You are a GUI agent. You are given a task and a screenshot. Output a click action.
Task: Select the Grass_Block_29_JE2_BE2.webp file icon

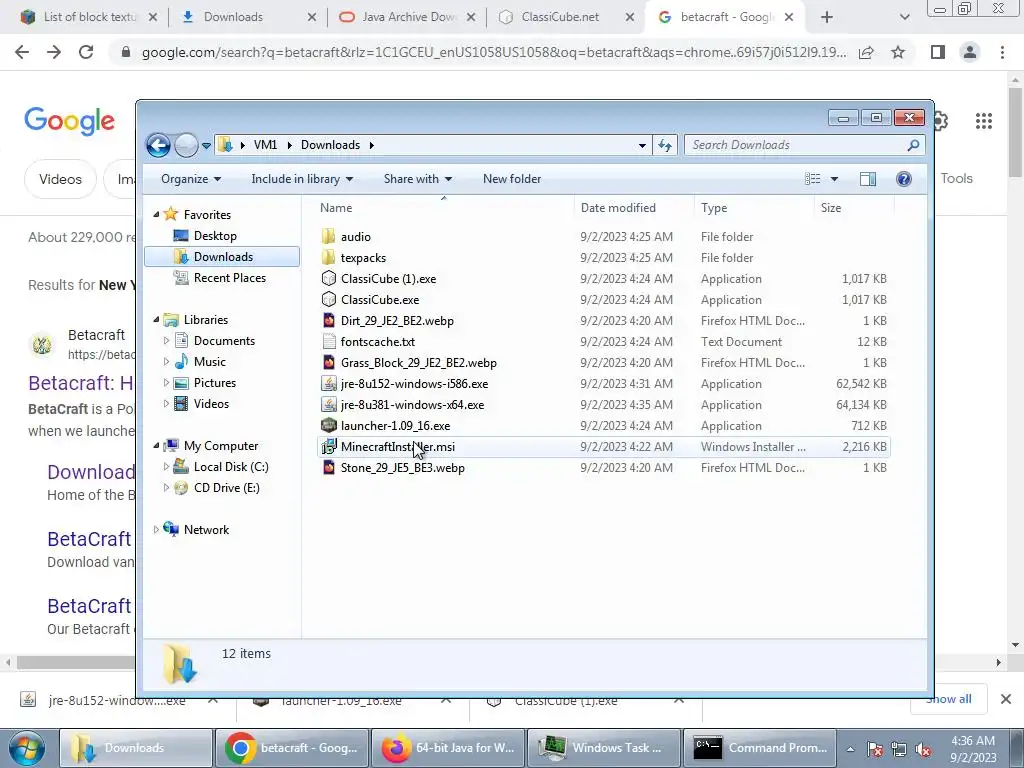[328, 362]
